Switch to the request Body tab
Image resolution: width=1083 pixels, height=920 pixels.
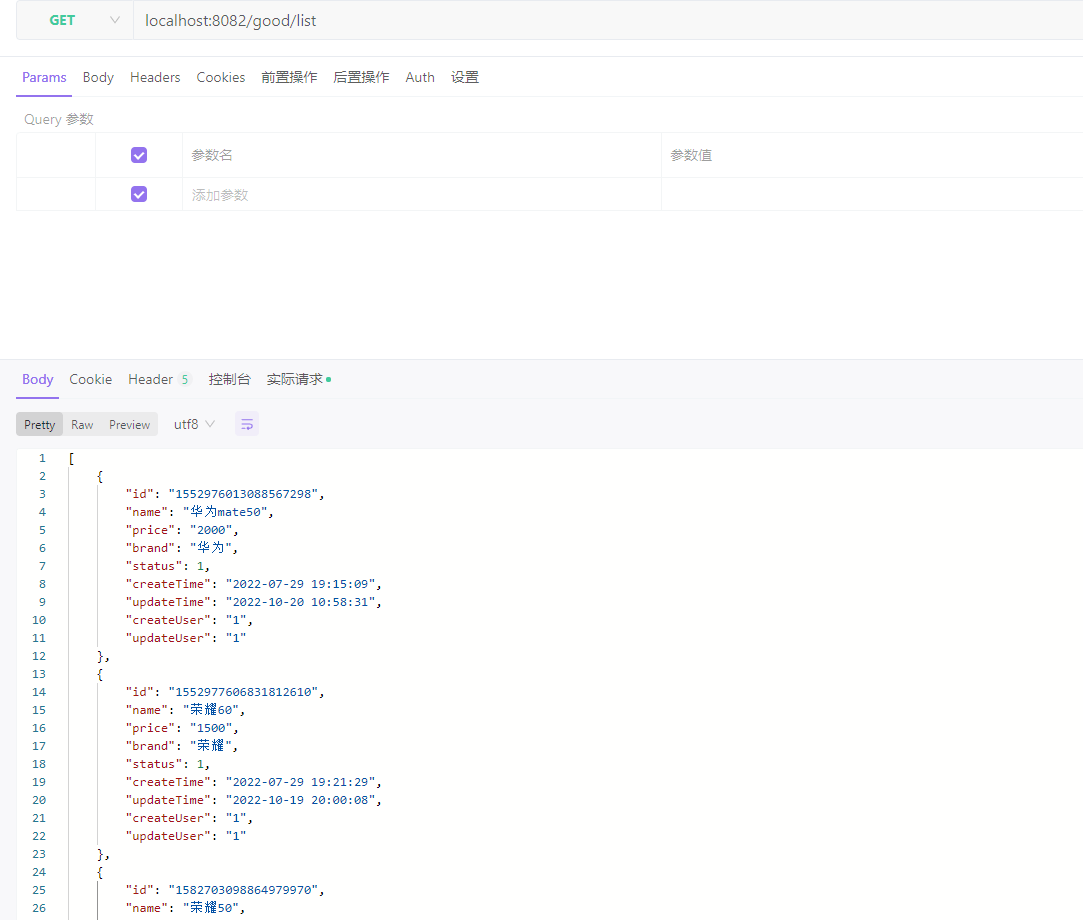[x=98, y=77]
